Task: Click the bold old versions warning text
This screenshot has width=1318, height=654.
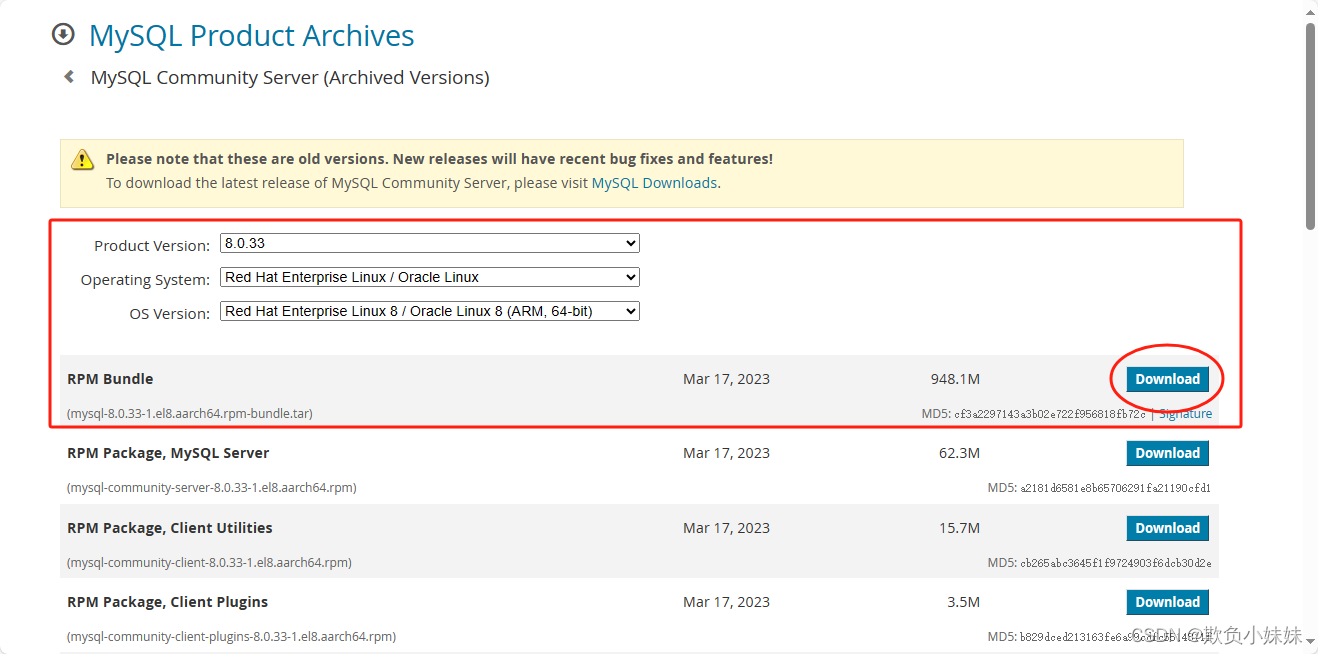Action: pos(439,159)
